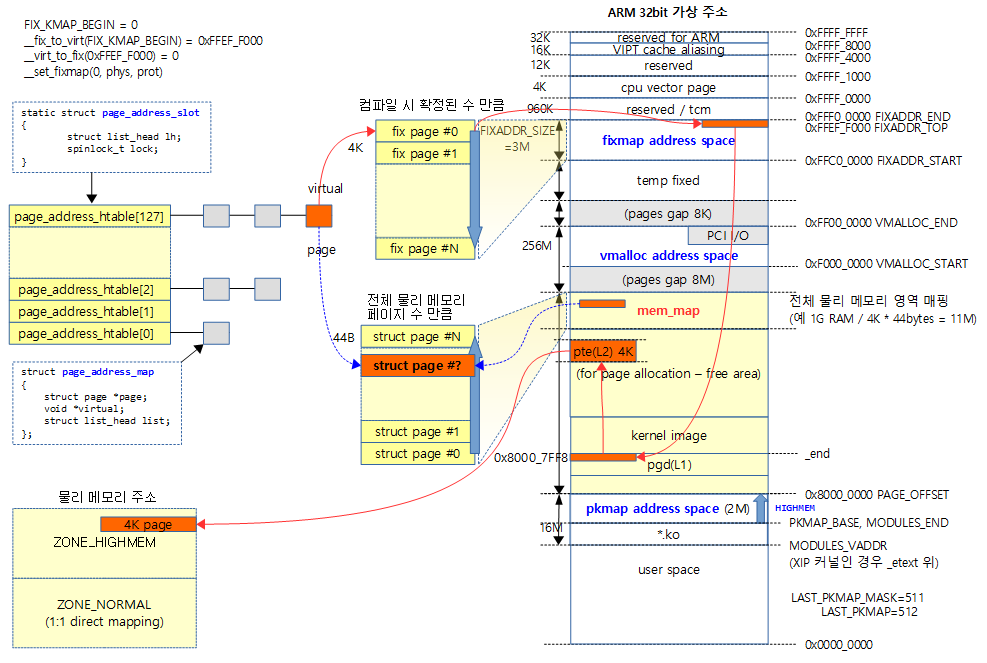987x663 pixels.
Task: Click the fixmap address space label
Action: pyautogui.click(x=668, y=141)
